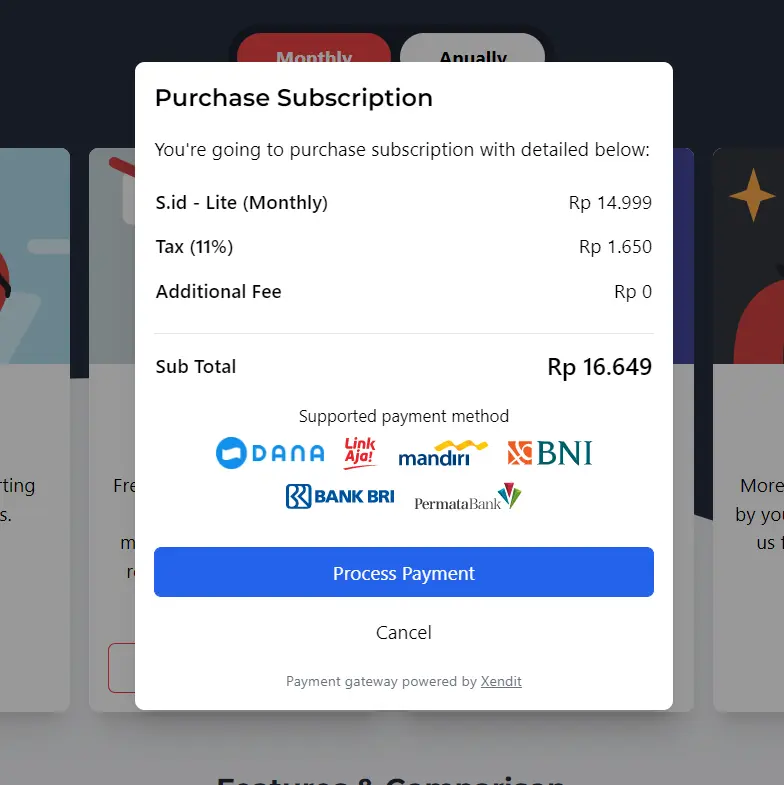Viewport: 784px width, 785px height.
Task: Click the Bank BRI logo
Action: tap(340, 496)
